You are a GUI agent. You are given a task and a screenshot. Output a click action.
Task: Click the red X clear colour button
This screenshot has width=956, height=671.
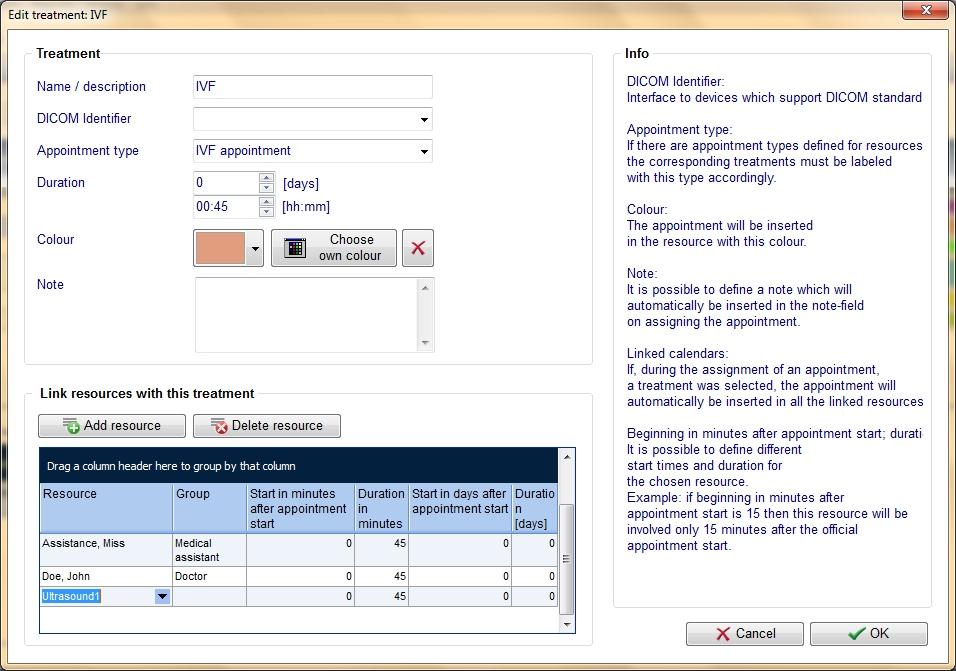pyautogui.click(x=418, y=248)
